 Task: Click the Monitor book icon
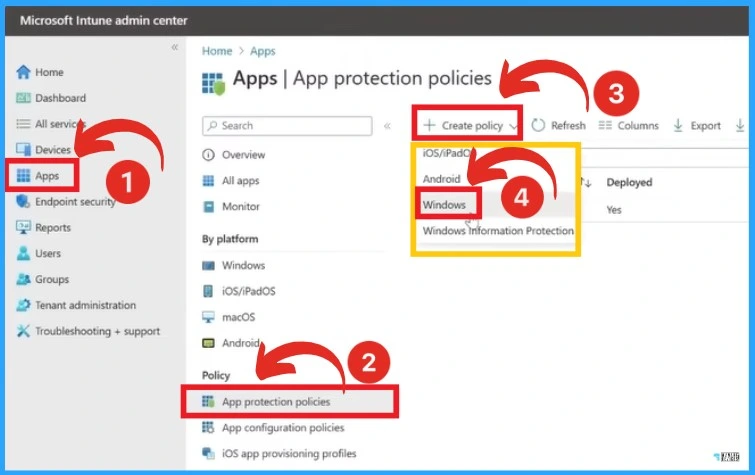click(208, 206)
